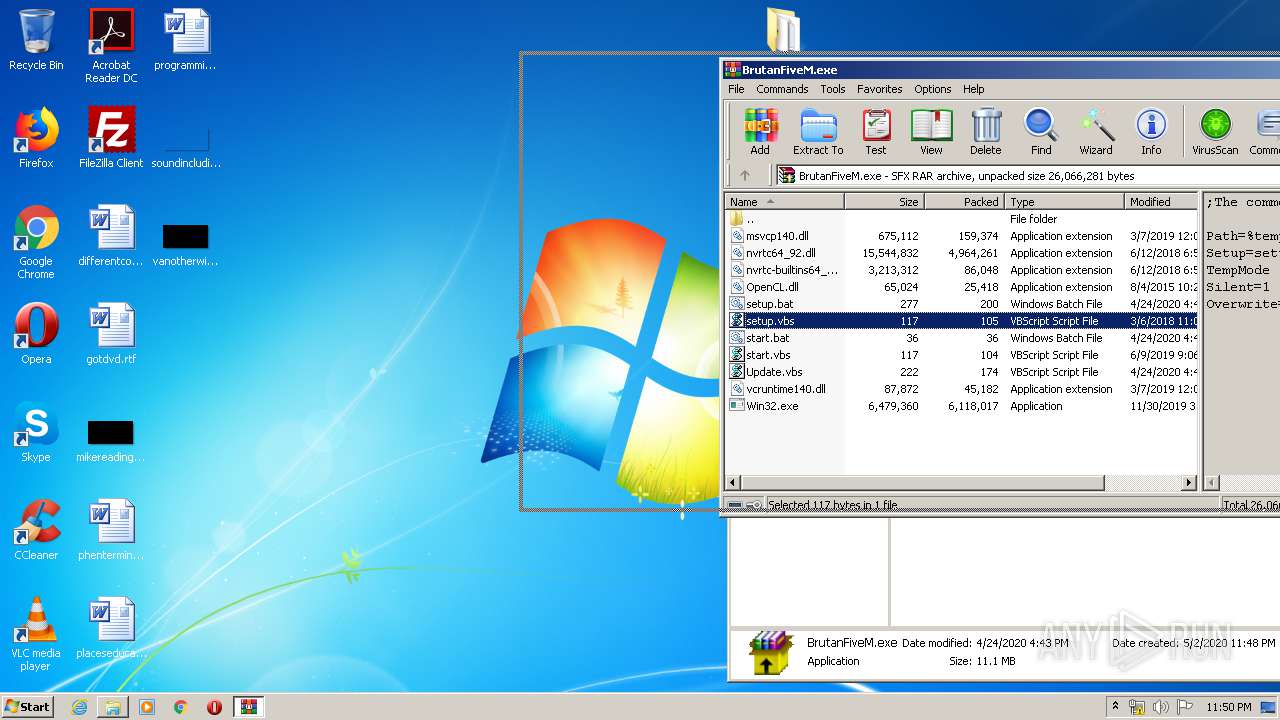
Task: Click the Add archive toolbar icon
Action: (760, 132)
